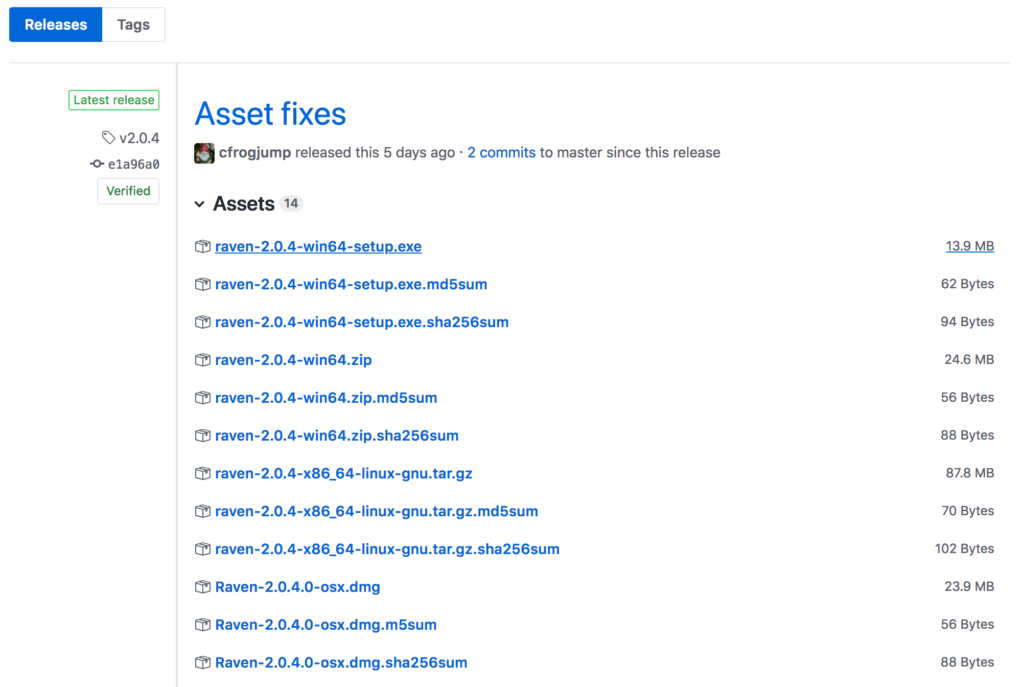Click package icon for Raven-2.0.4.0-osx.dmg

click(202, 587)
